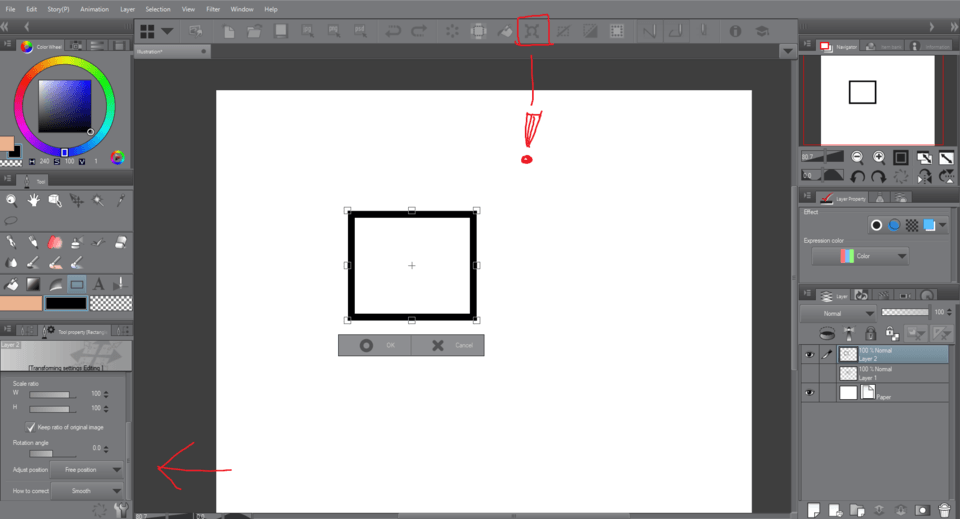Image resolution: width=960 pixels, height=519 pixels.
Task: Open the File menu
Action: pos(10,9)
